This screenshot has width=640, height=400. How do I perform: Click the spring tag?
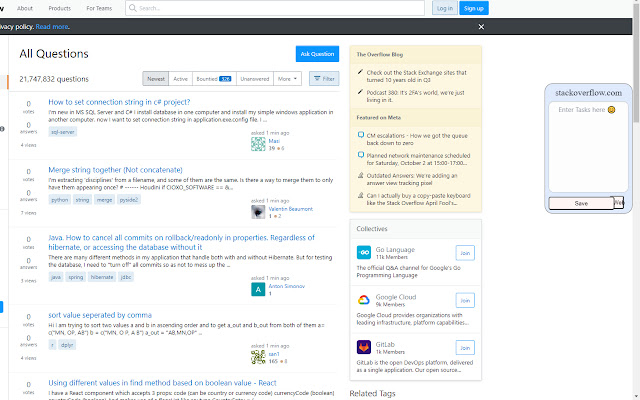click(76, 277)
